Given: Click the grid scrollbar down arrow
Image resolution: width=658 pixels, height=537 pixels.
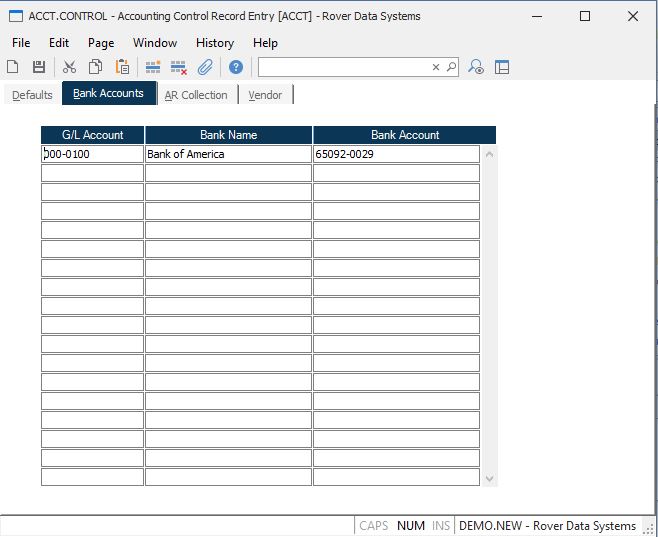Looking at the screenshot, I should coord(489,479).
